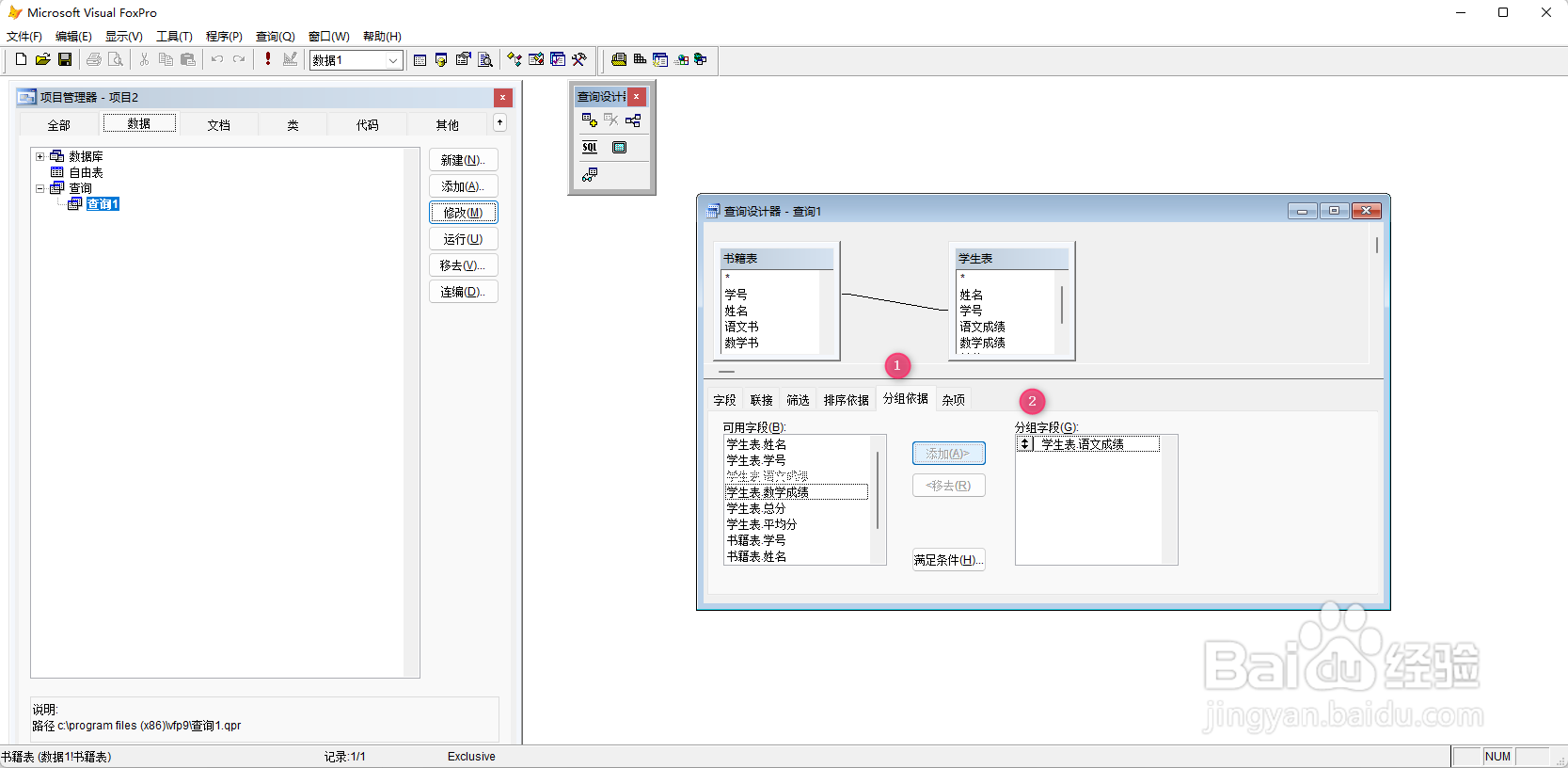1568x768 pixels.
Task: Select 查询1 in the project tree
Action: point(103,204)
